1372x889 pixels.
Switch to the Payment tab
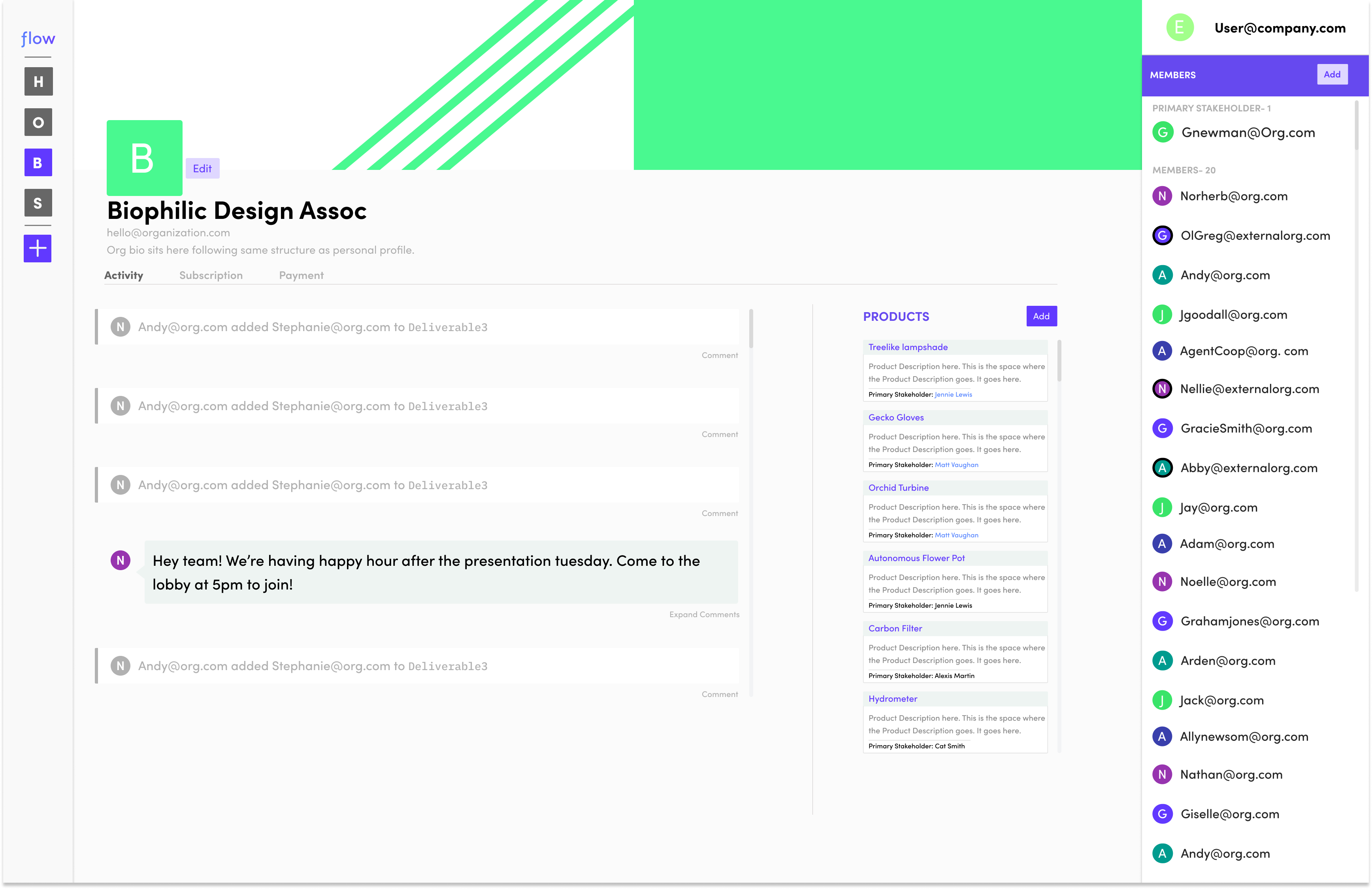(301, 275)
